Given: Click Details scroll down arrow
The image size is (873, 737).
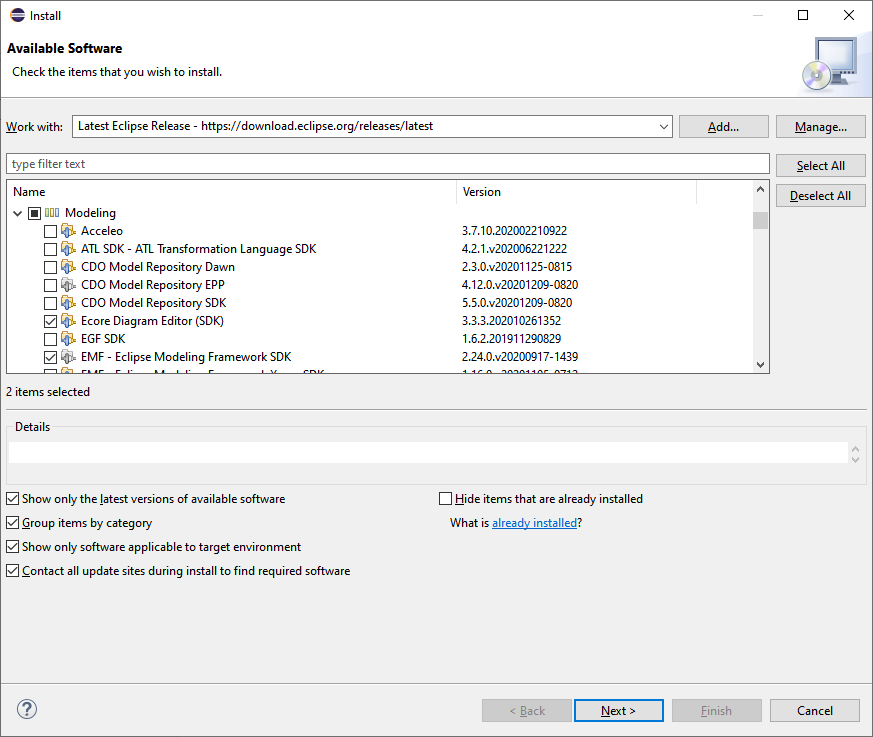Looking at the screenshot, I should pyautogui.click(x=856, y=459).
